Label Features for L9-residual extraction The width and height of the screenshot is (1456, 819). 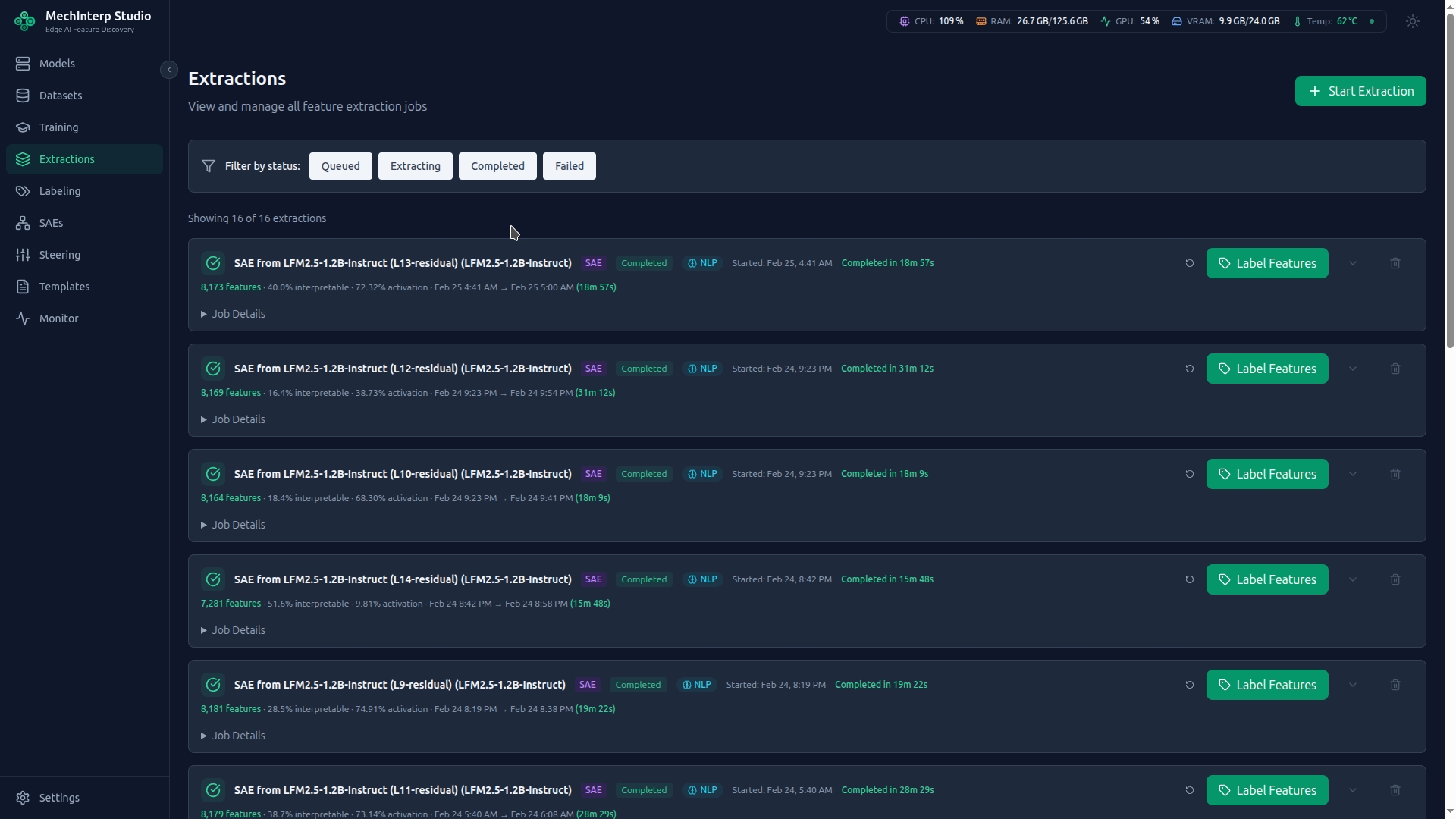(x=1267, y=685)
